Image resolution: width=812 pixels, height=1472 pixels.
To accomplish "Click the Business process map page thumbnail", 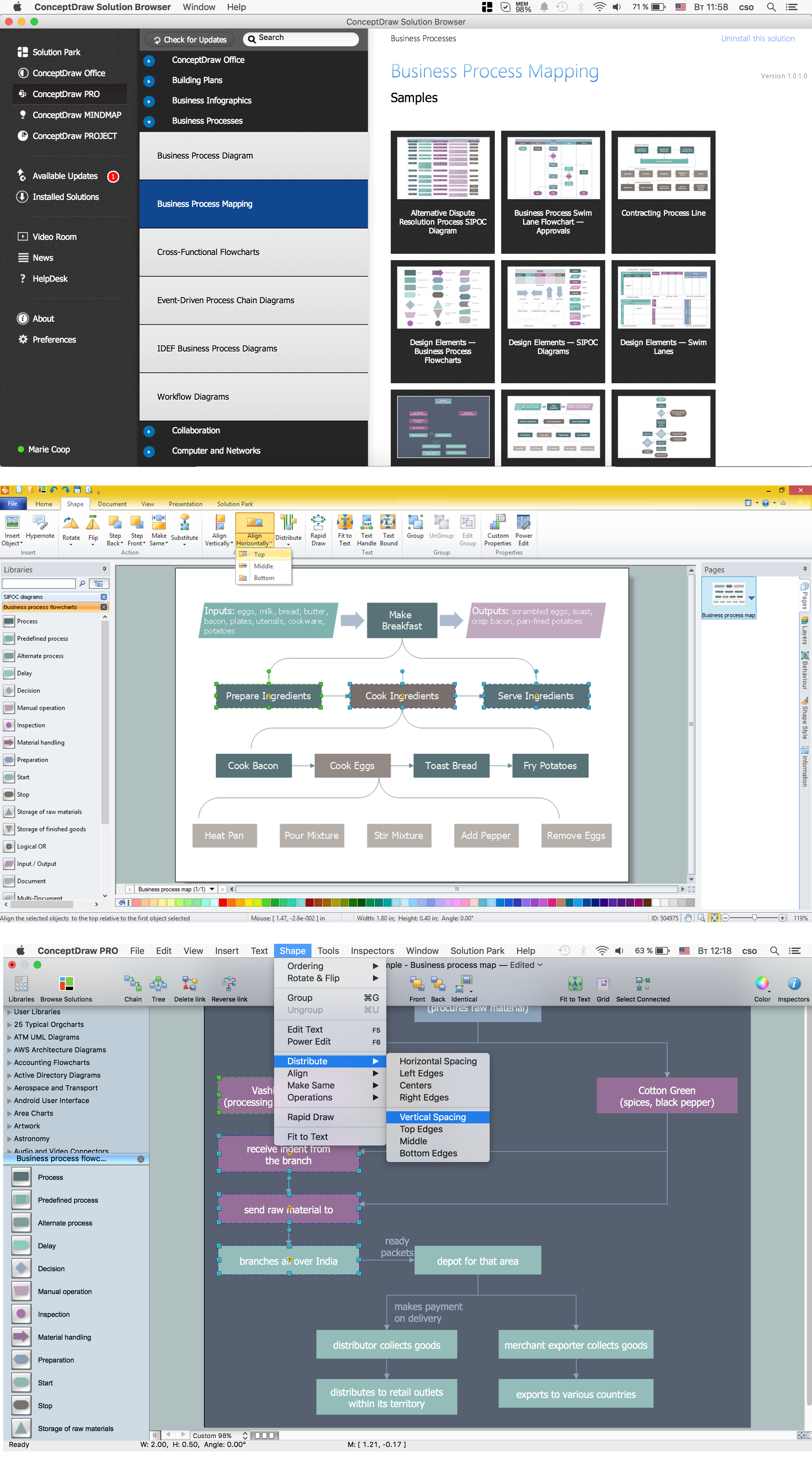I will coord(729,598).
